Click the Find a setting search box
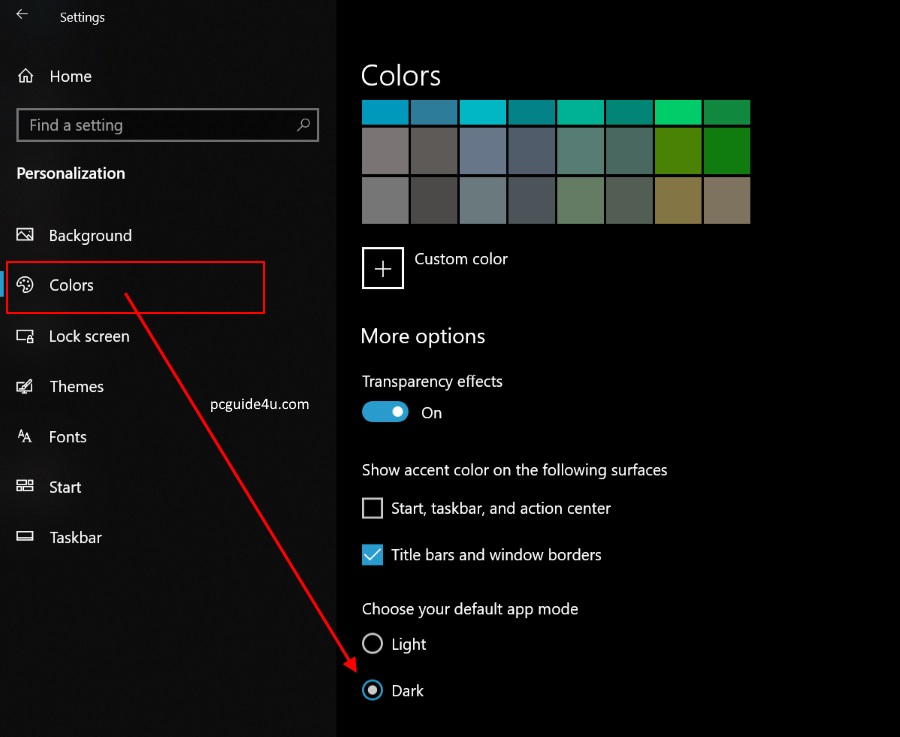The image size is (900, 737). (155, 125)
